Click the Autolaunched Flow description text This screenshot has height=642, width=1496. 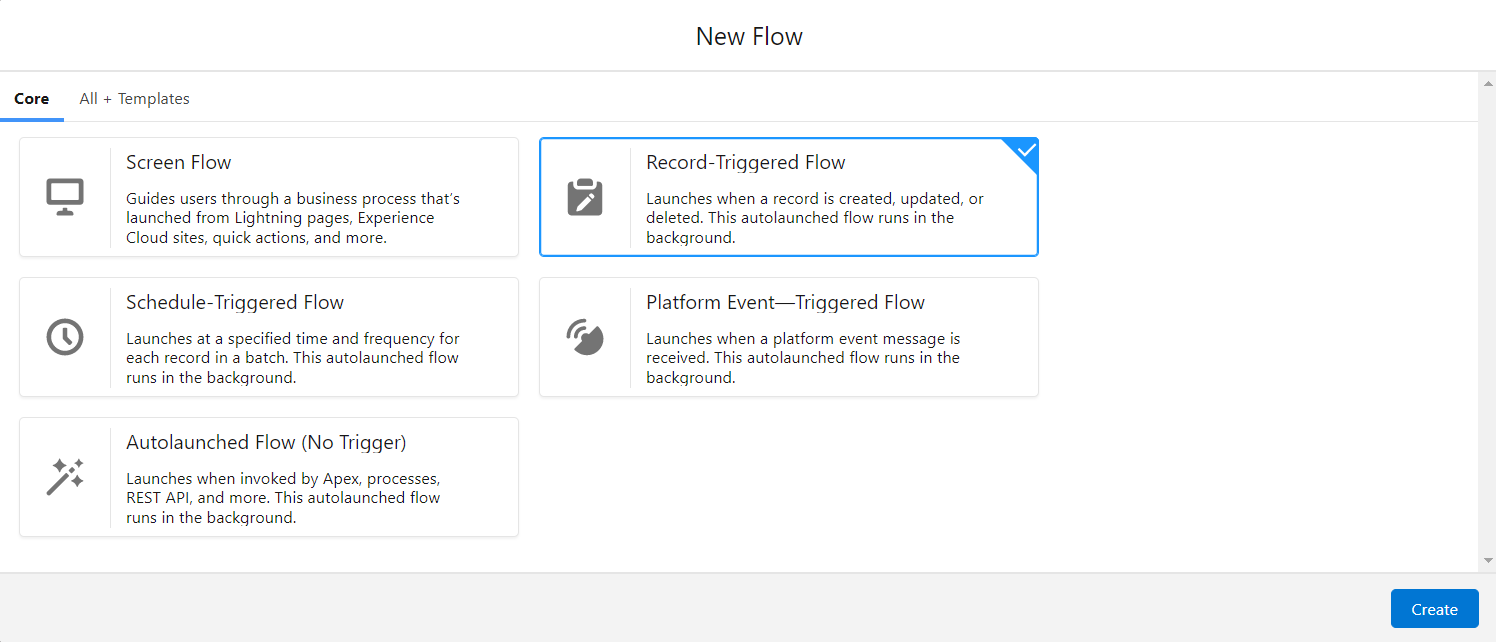[x=283, y=498]
